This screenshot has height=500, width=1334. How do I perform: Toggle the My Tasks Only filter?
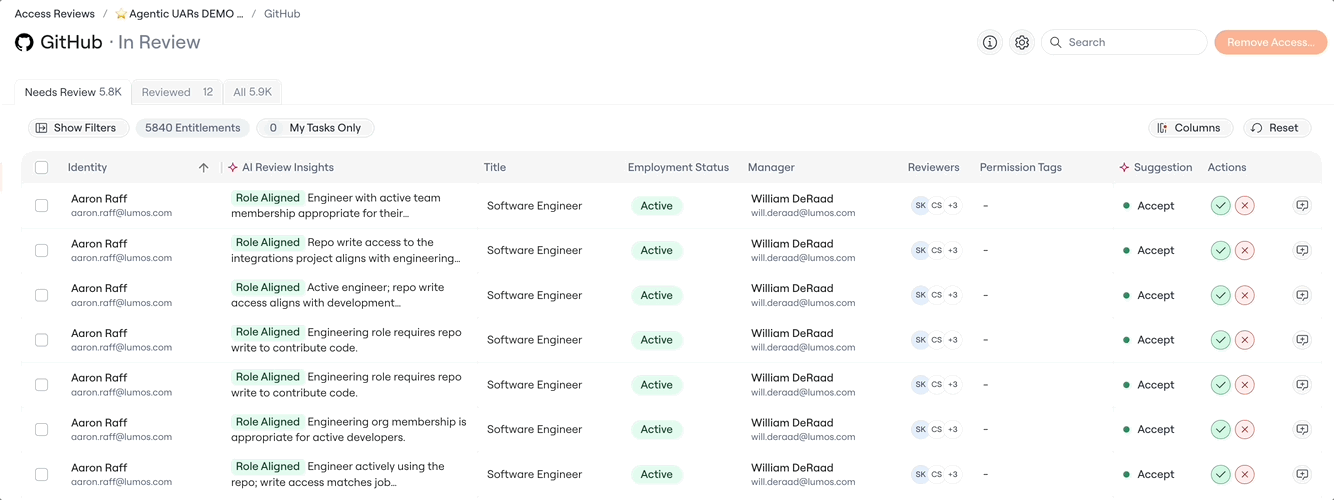(316, 128)
